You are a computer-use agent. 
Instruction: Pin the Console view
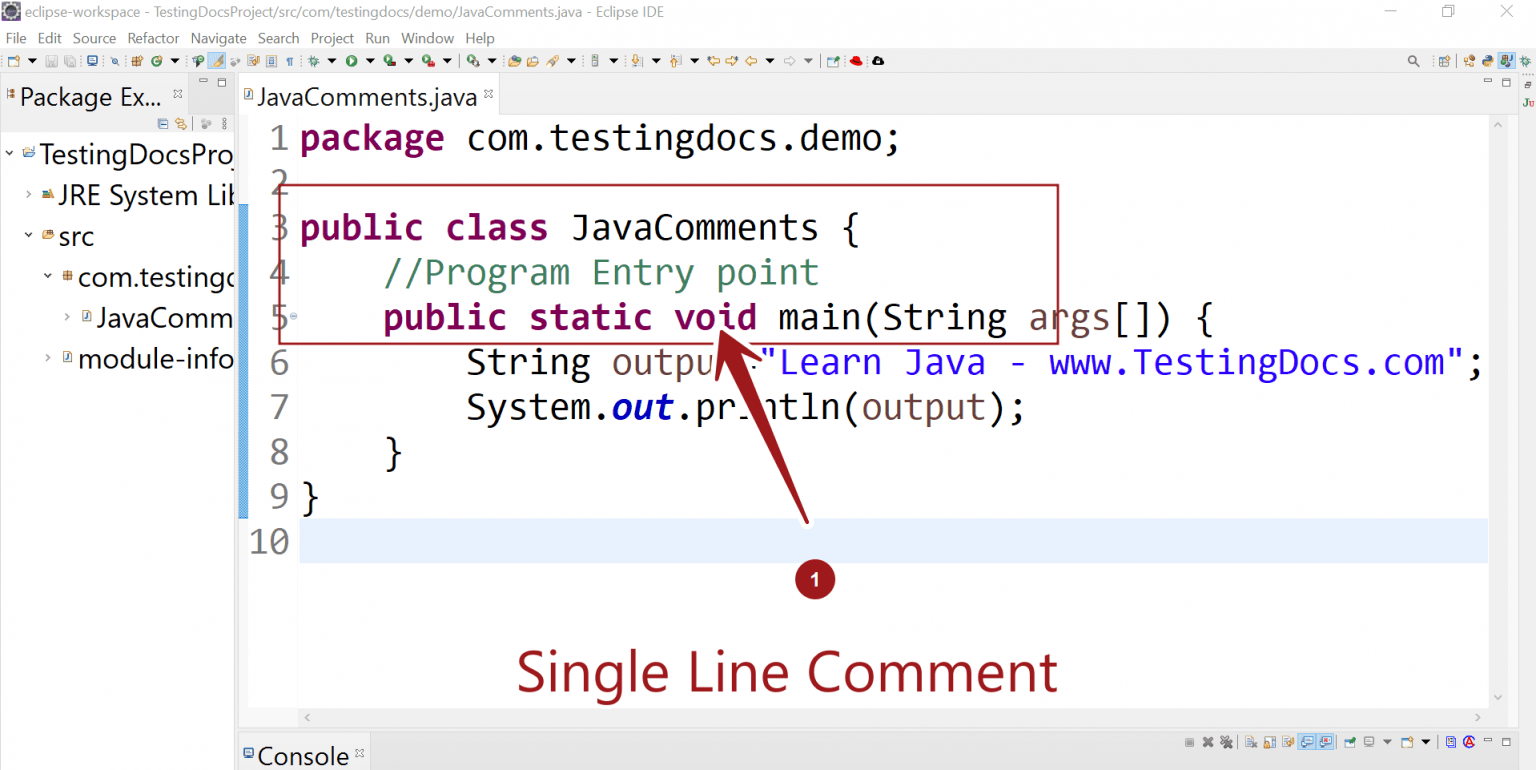(x=1350, y=741)
